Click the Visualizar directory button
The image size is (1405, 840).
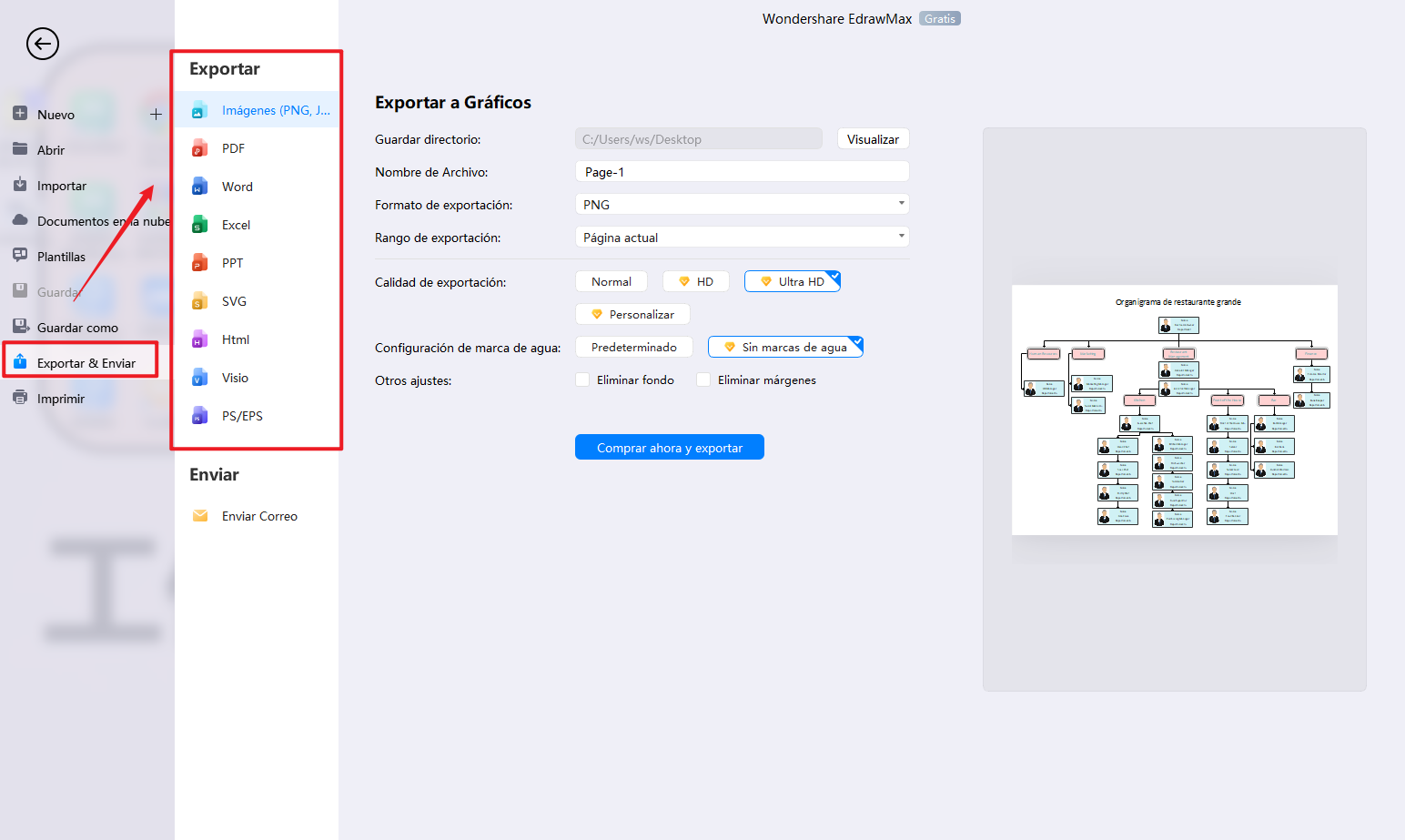pos(873,139)
